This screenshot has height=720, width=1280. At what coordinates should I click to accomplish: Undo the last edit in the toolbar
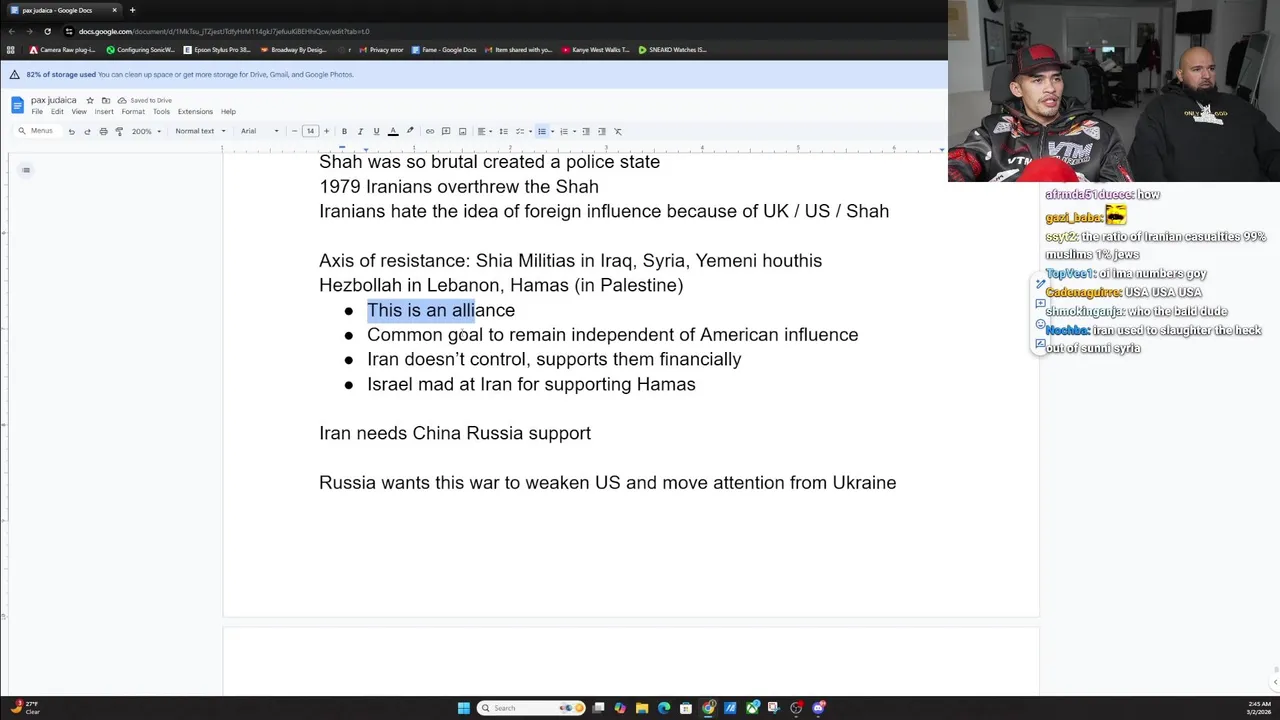pos(71,131)
